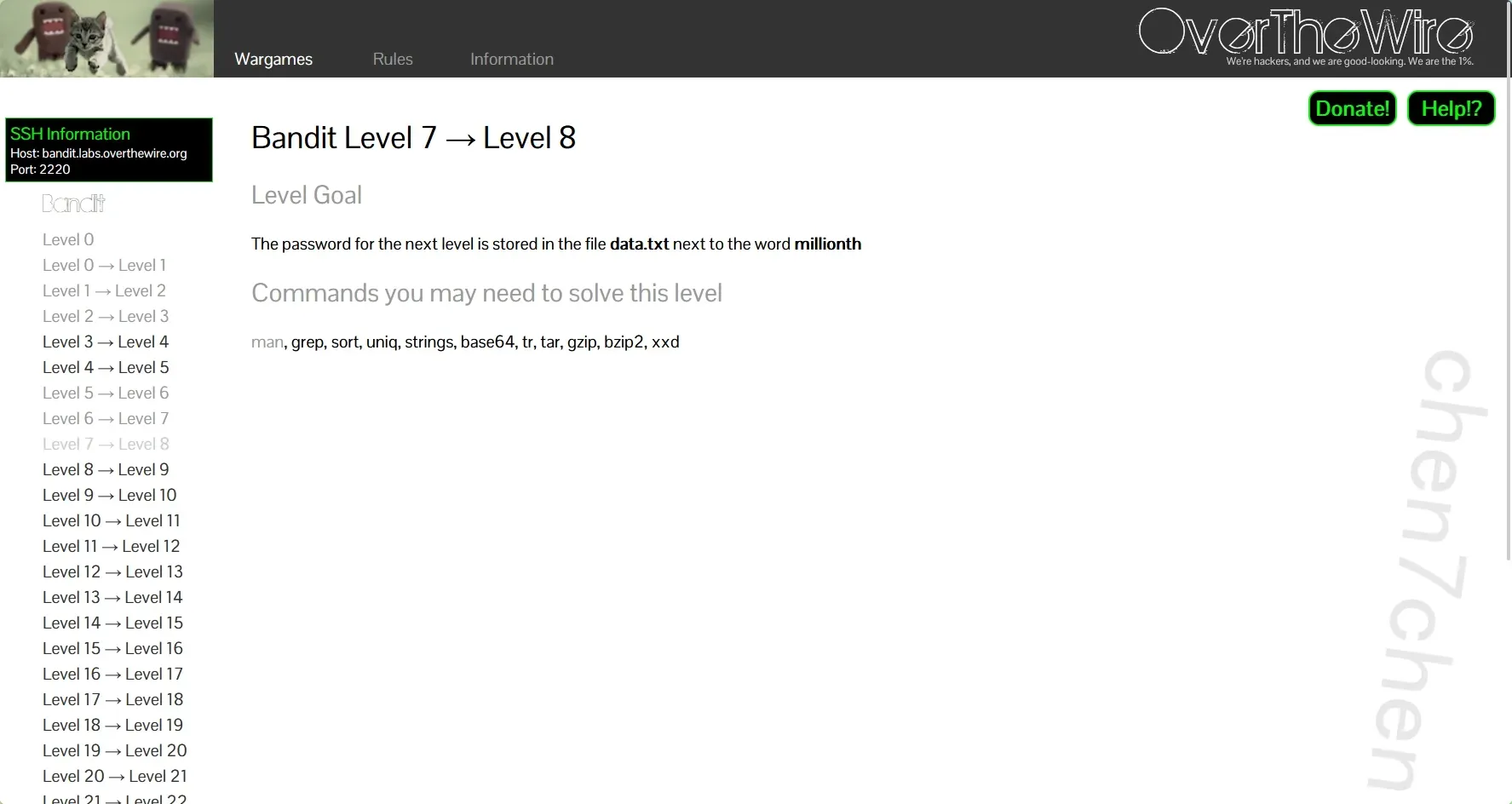
Task: Click the page's vertical scrollbar
Action: pos(1507,341)
